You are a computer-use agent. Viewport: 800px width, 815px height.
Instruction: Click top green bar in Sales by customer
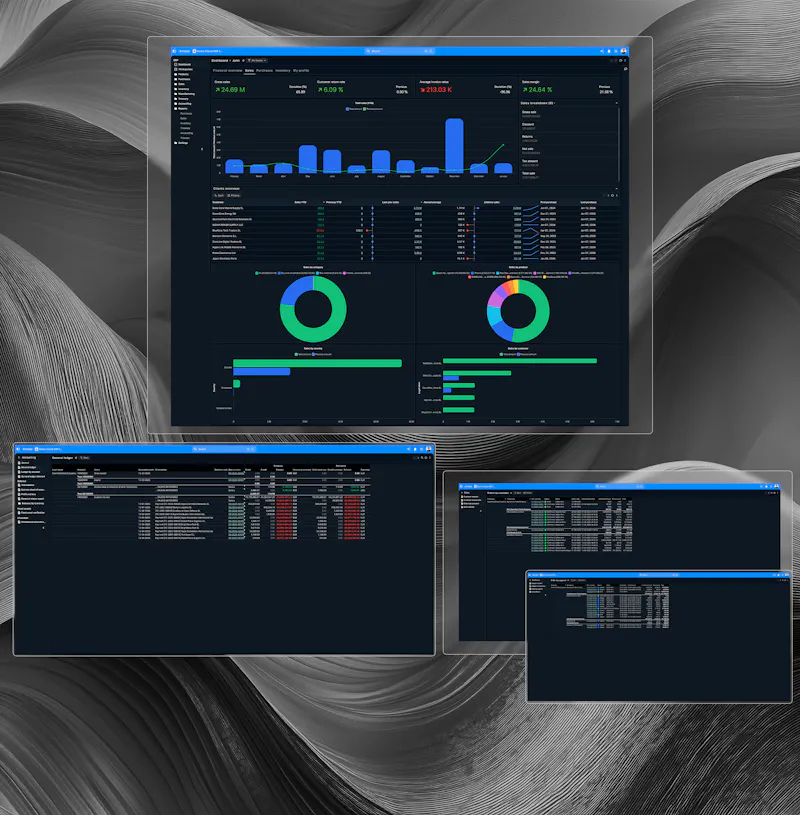tap(520, 361)
